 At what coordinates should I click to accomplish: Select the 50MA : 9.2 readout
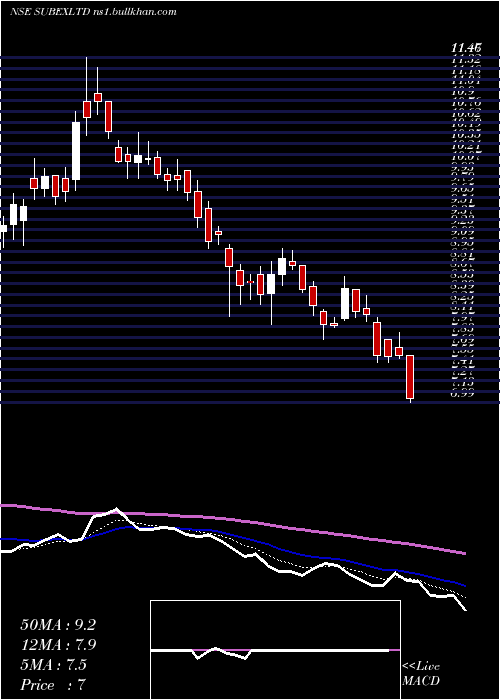[x=58, y=625]
